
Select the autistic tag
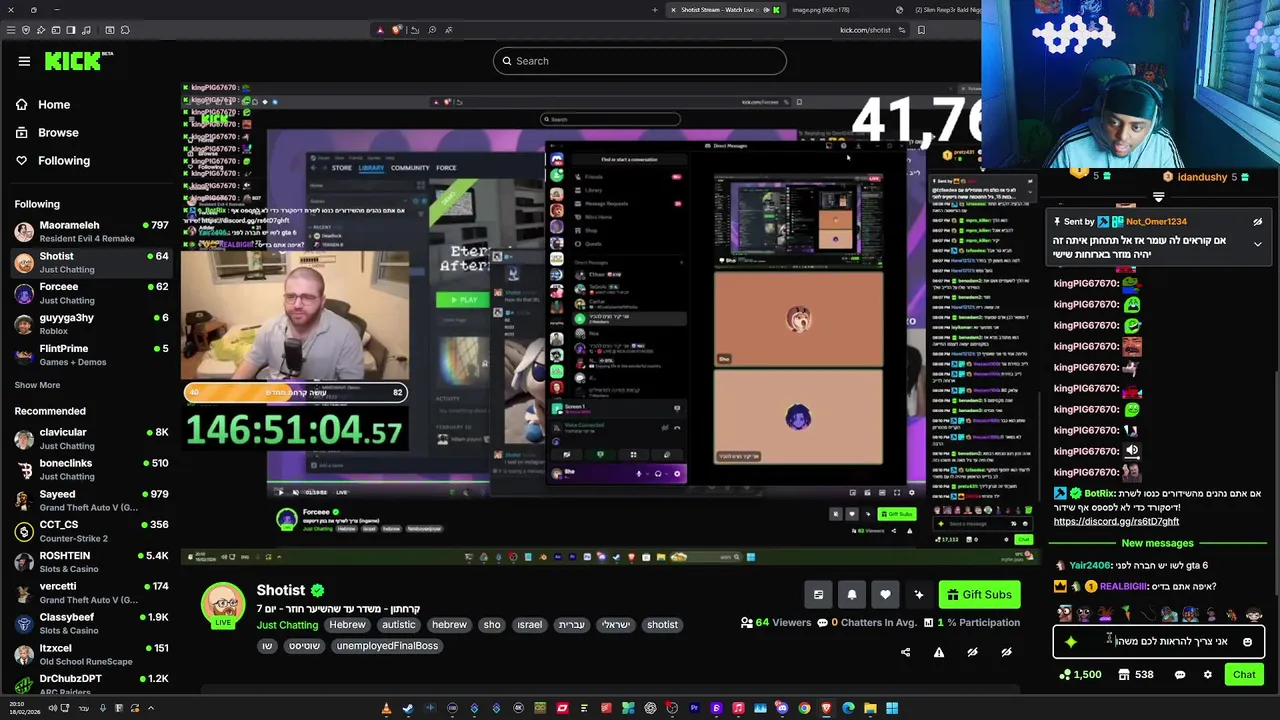(398, 625)
